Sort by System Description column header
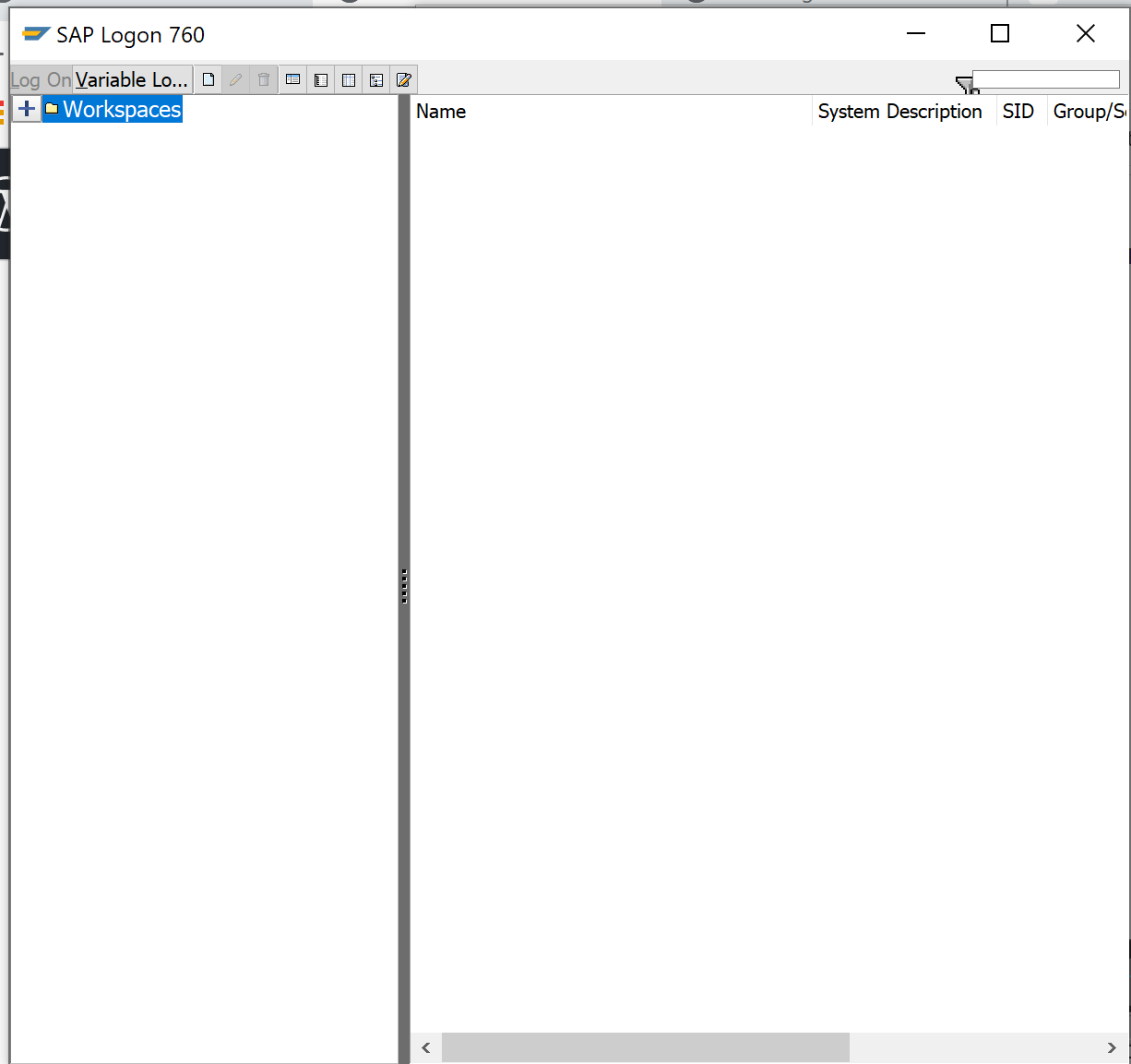1131x1064 pixels. tap(899, 112)
